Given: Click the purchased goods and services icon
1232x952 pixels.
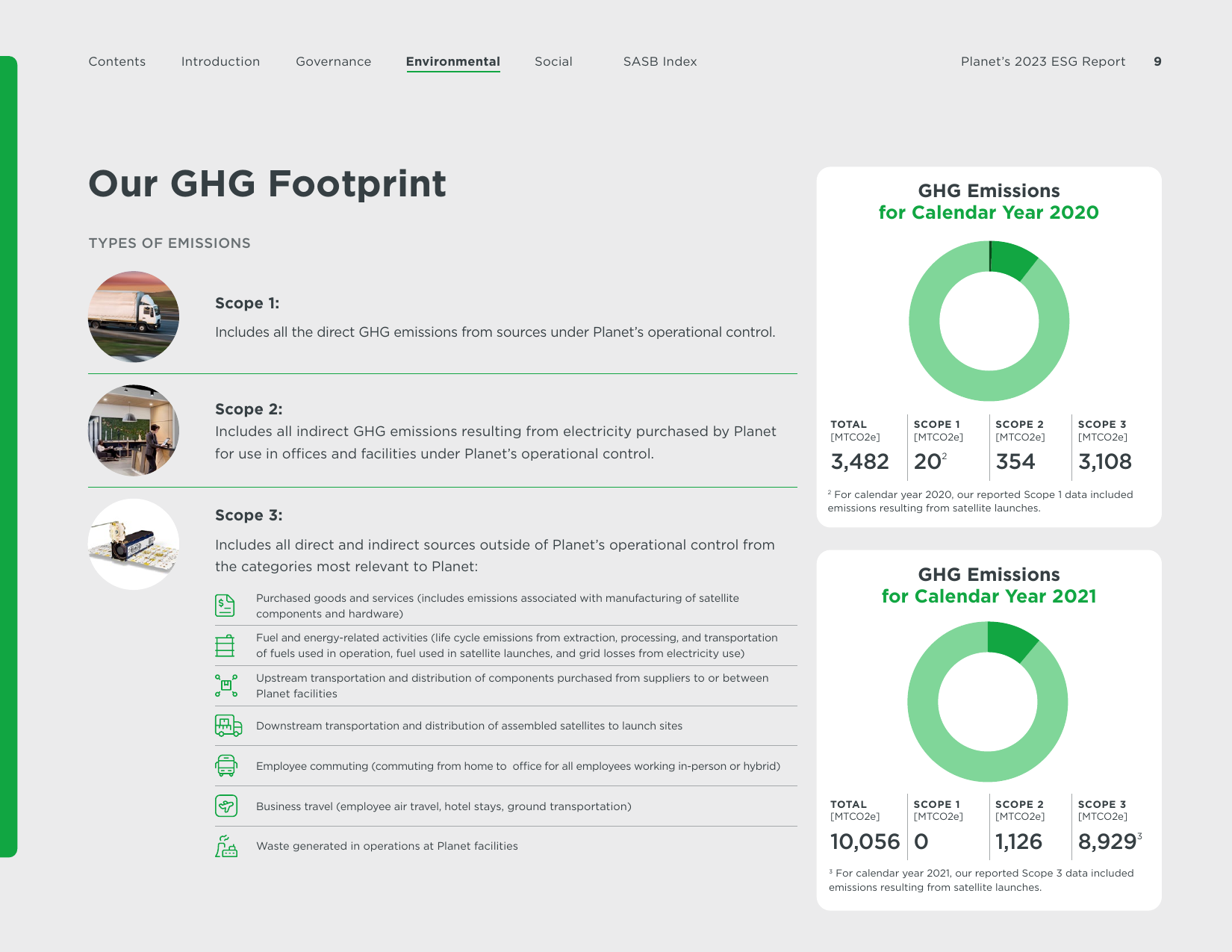Looking at the screenshot, I should click(225, 606).
